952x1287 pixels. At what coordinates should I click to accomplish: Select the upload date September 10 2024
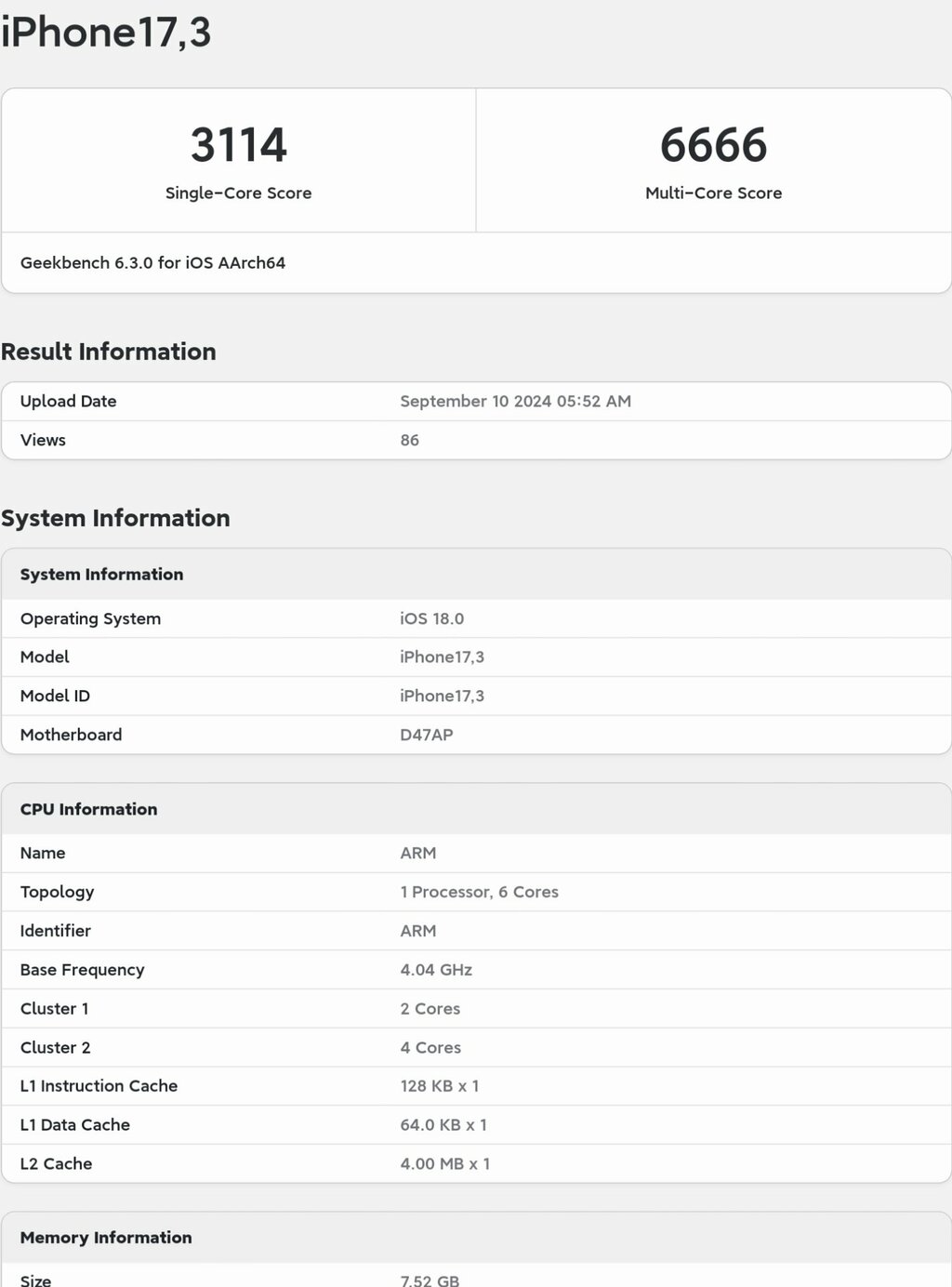pyautogui.click(x=515, y=402)
